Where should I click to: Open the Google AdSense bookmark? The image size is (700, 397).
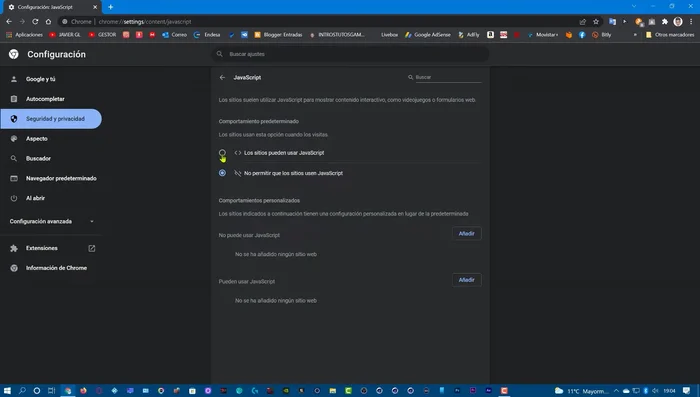tap(428, 34)
